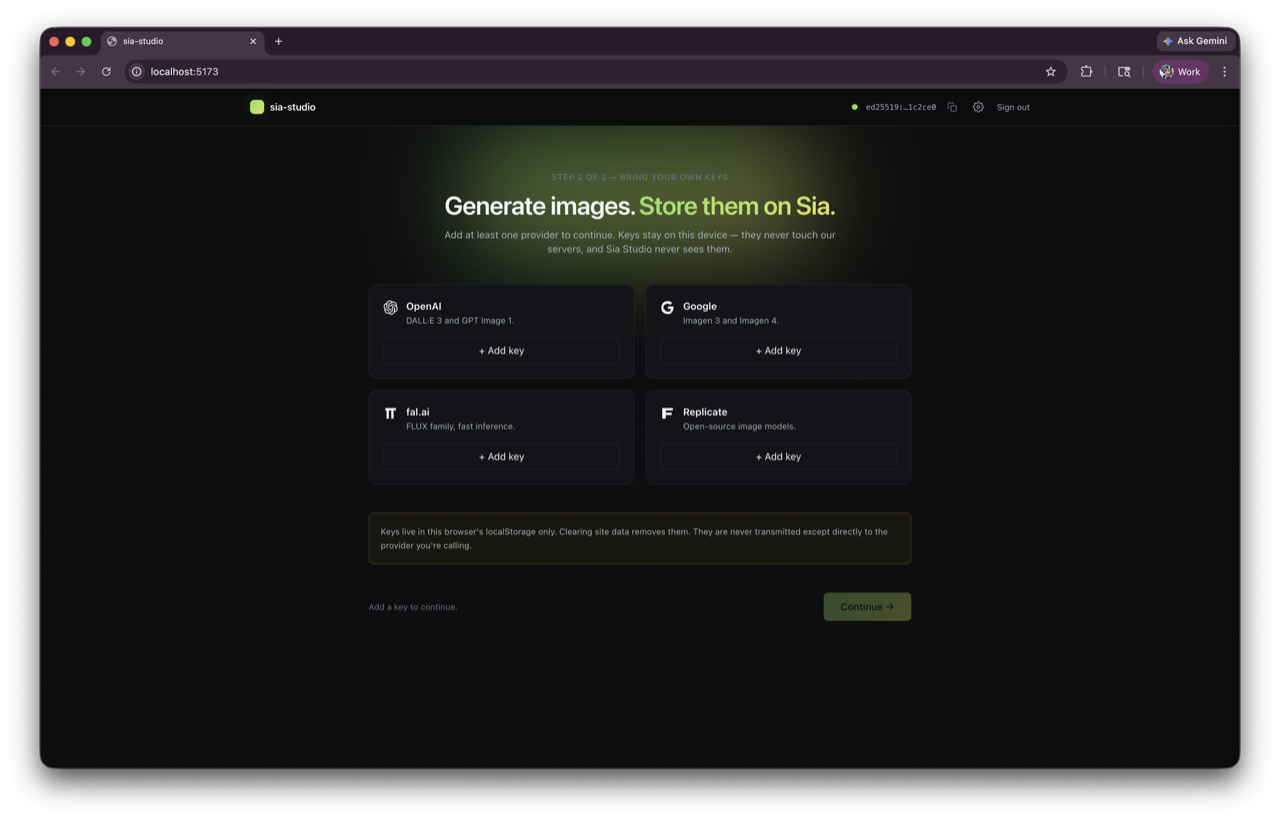1280x821 pixels.
Task: Click the green connection status dot
Action: click(x=854, y=107)
